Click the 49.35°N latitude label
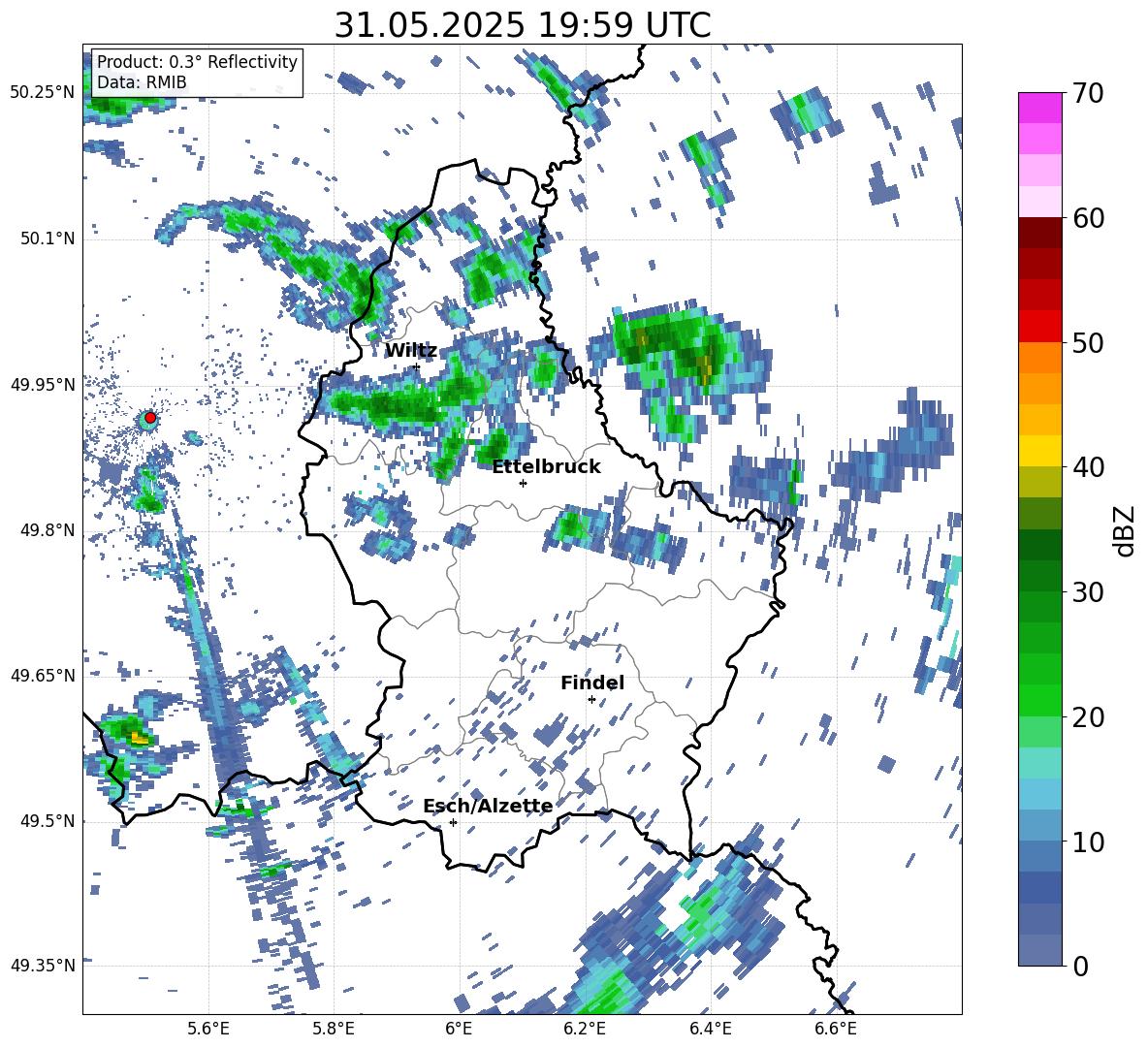The height and width of the screenshot is (1048, 1148). 43,966
